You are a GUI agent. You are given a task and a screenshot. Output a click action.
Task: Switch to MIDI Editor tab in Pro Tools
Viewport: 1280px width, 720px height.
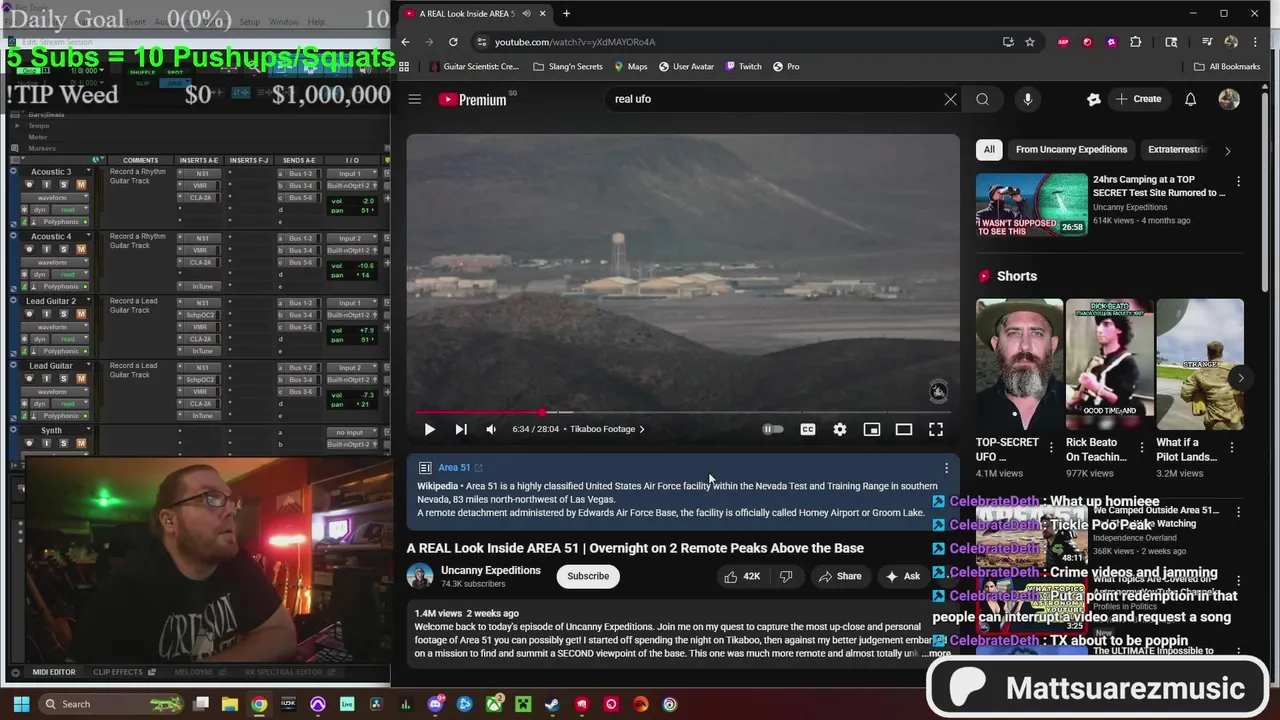click(54, 672)
